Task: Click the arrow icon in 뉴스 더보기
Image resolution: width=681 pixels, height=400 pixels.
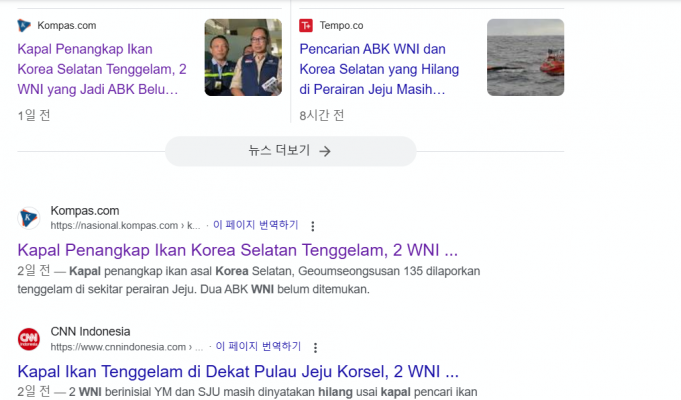Action: [x=324, y=151]
